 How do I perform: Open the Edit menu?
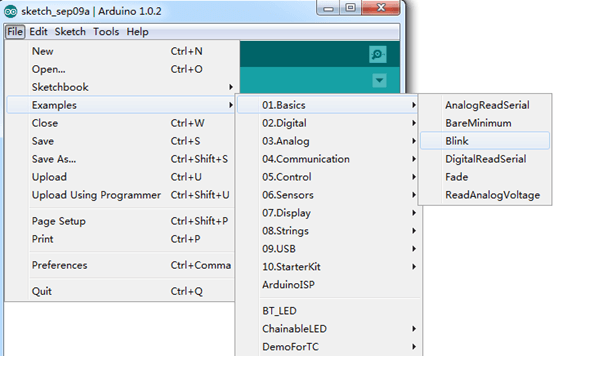point(38,32)
